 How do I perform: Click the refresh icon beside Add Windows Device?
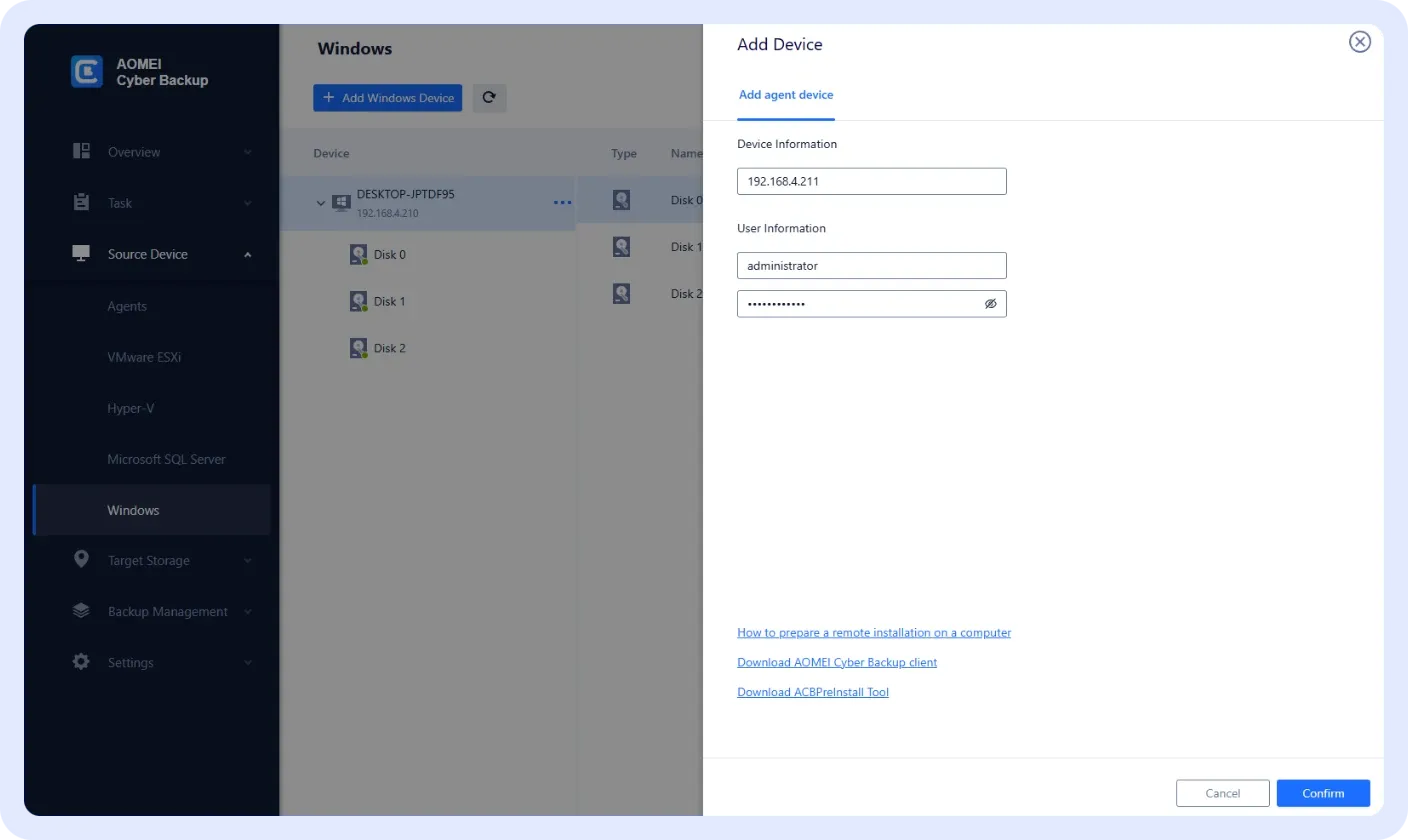pos(489,98)
